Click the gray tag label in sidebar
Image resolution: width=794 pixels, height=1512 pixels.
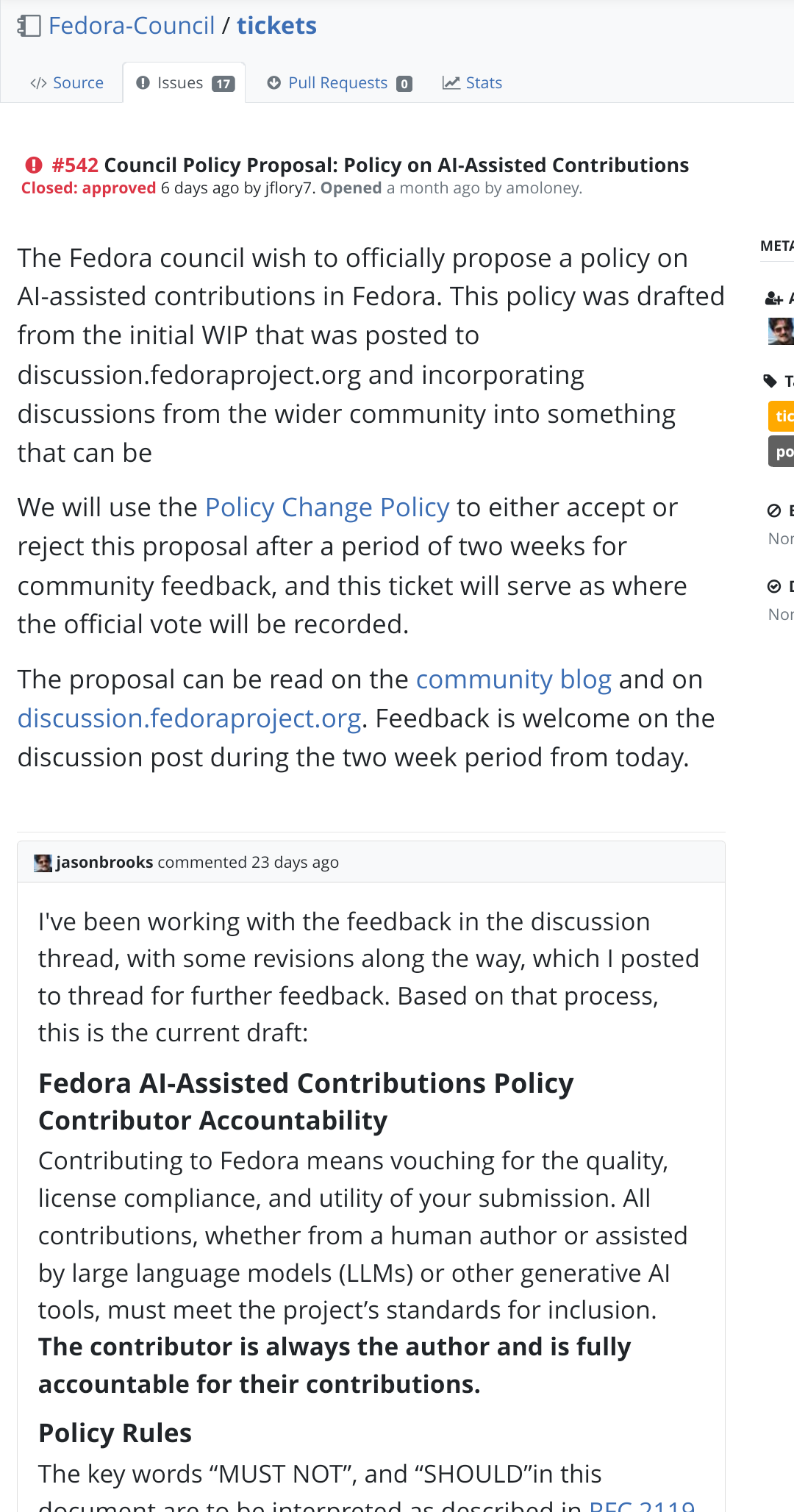pyautogui.click(x=782, y=452)
